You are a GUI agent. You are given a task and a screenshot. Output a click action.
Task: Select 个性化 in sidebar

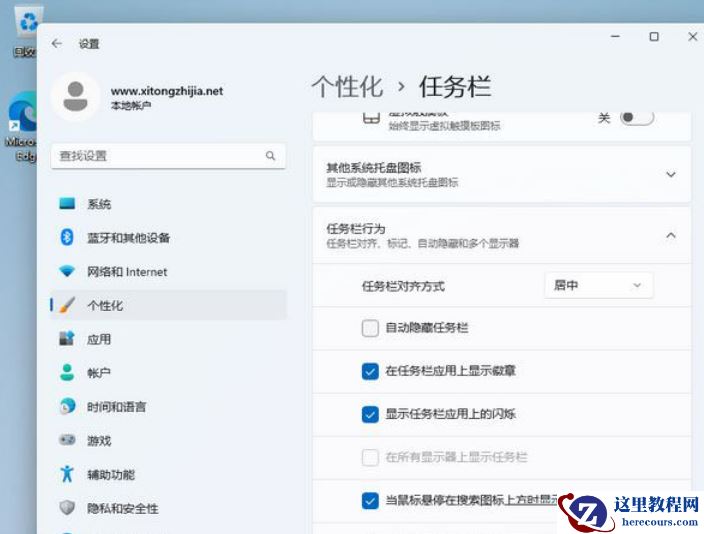pos(169,305)
